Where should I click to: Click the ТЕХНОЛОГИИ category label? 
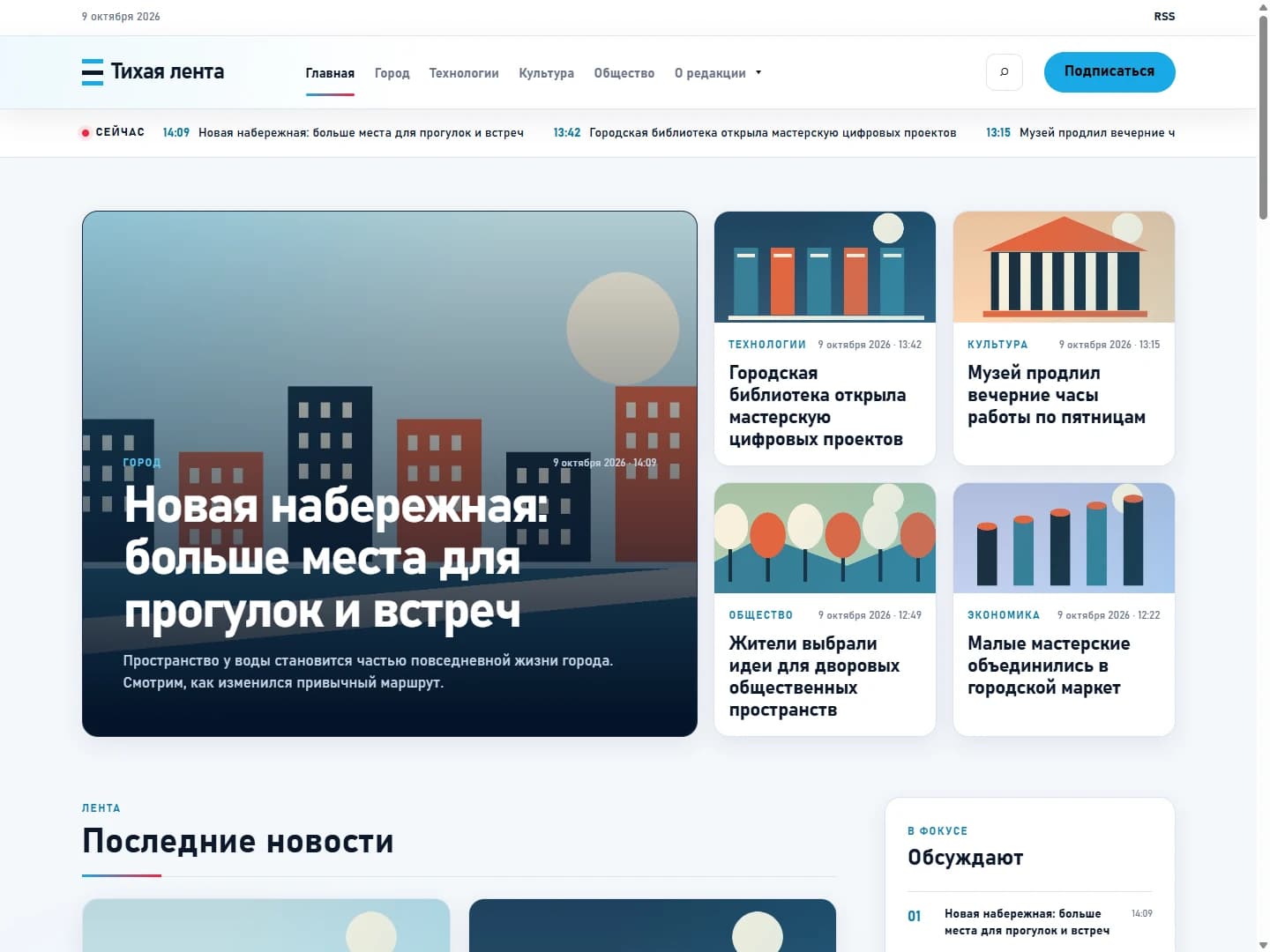[767, 345]
